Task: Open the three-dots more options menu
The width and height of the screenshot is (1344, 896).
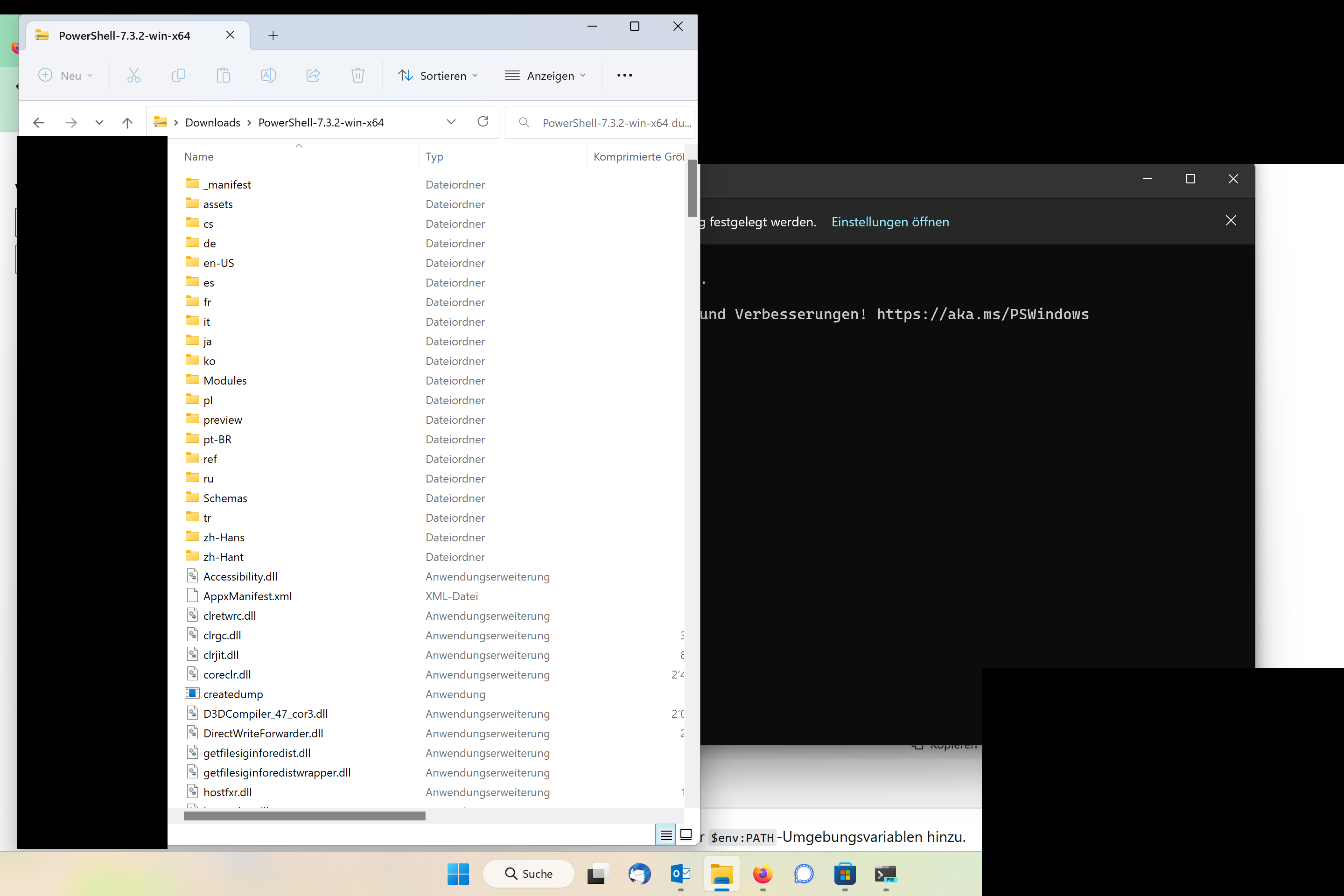Action: [x=624, y=76]
